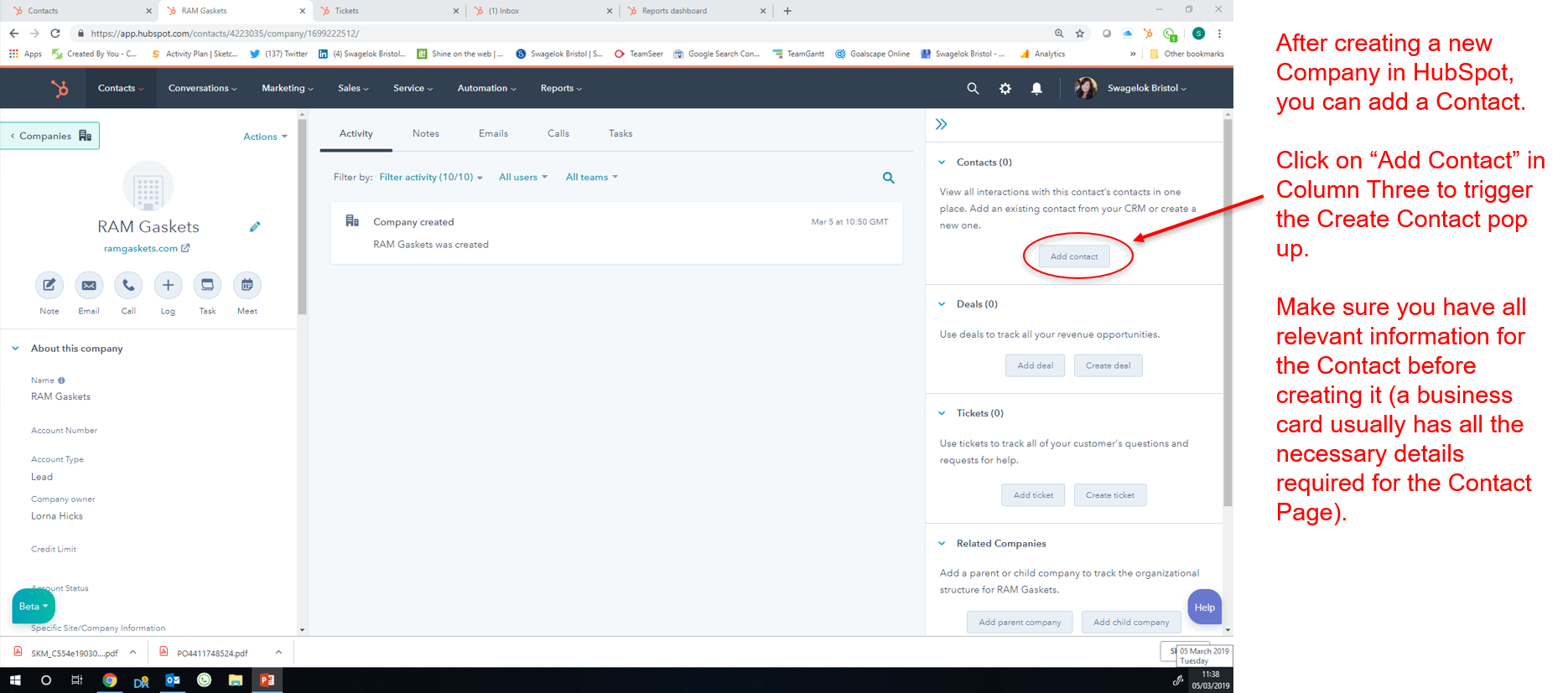Click the Note action icon
This screenshot has width=1568, height=693.
pos(49,286)
